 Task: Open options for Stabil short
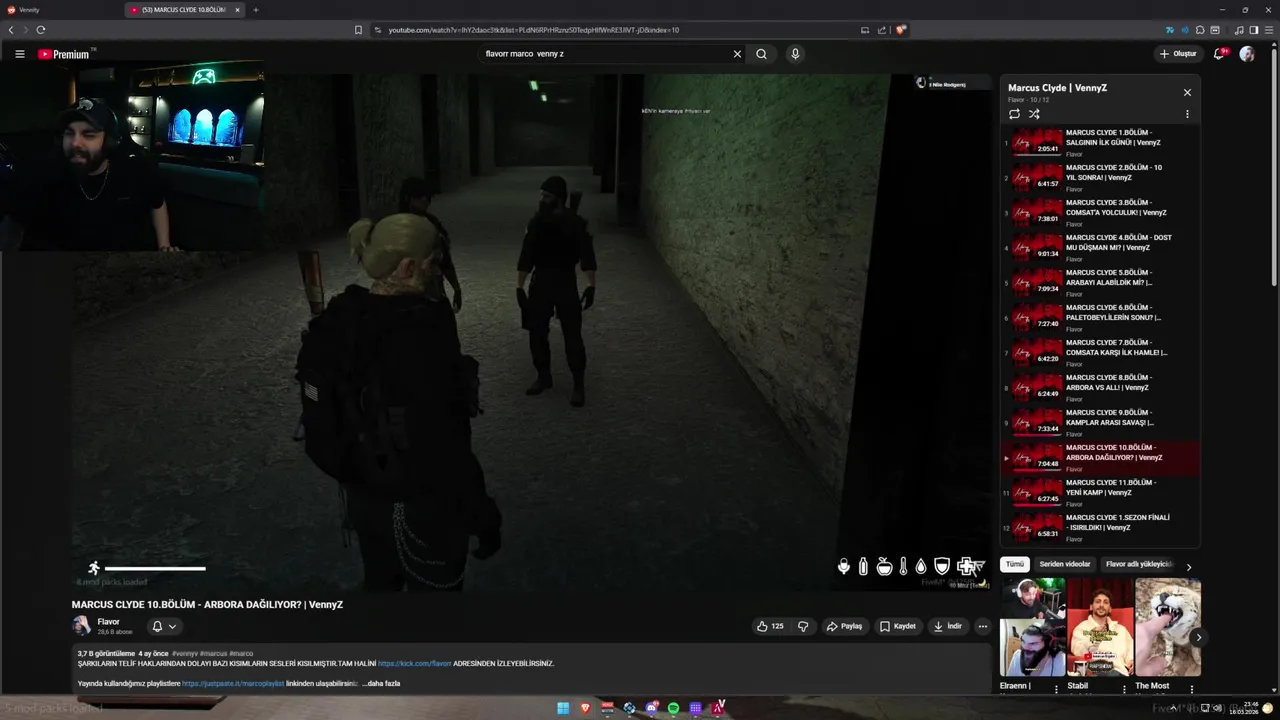click(x=1124, y=688)
